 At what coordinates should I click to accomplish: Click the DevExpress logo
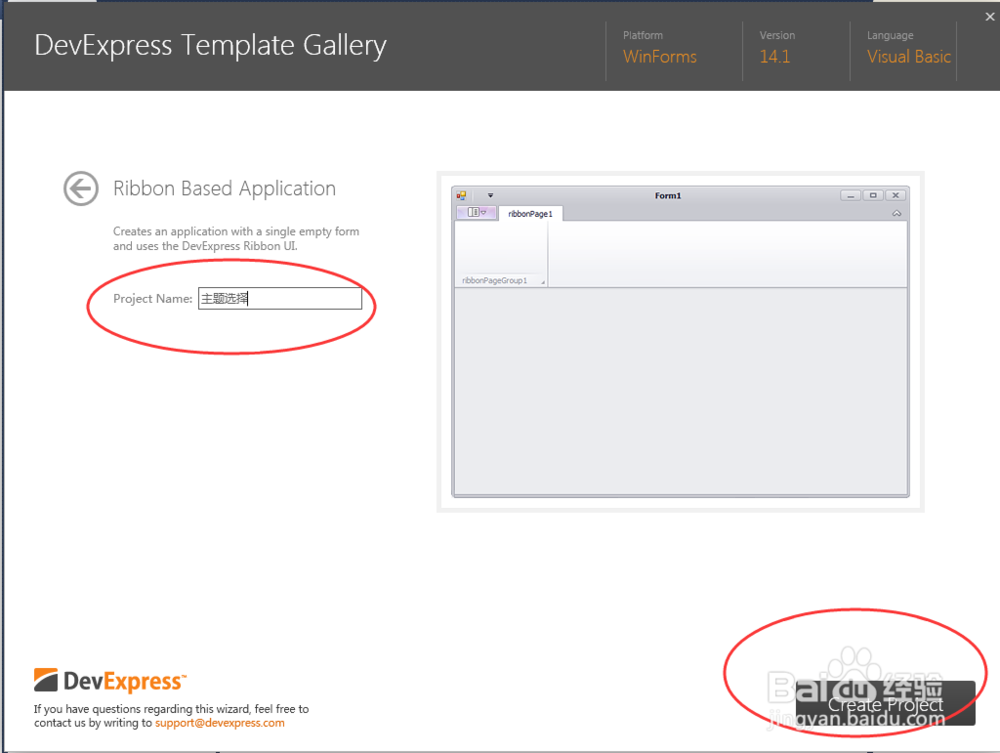pyautogui.click(x=110, y=681)
